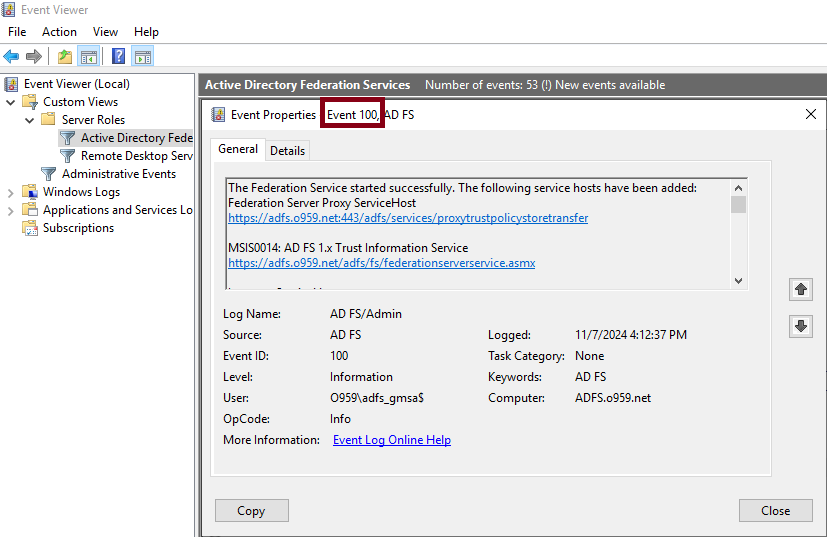Select Applications and Services Lo tree item
This screenshot has height=537, width=827.
point(118,209)
